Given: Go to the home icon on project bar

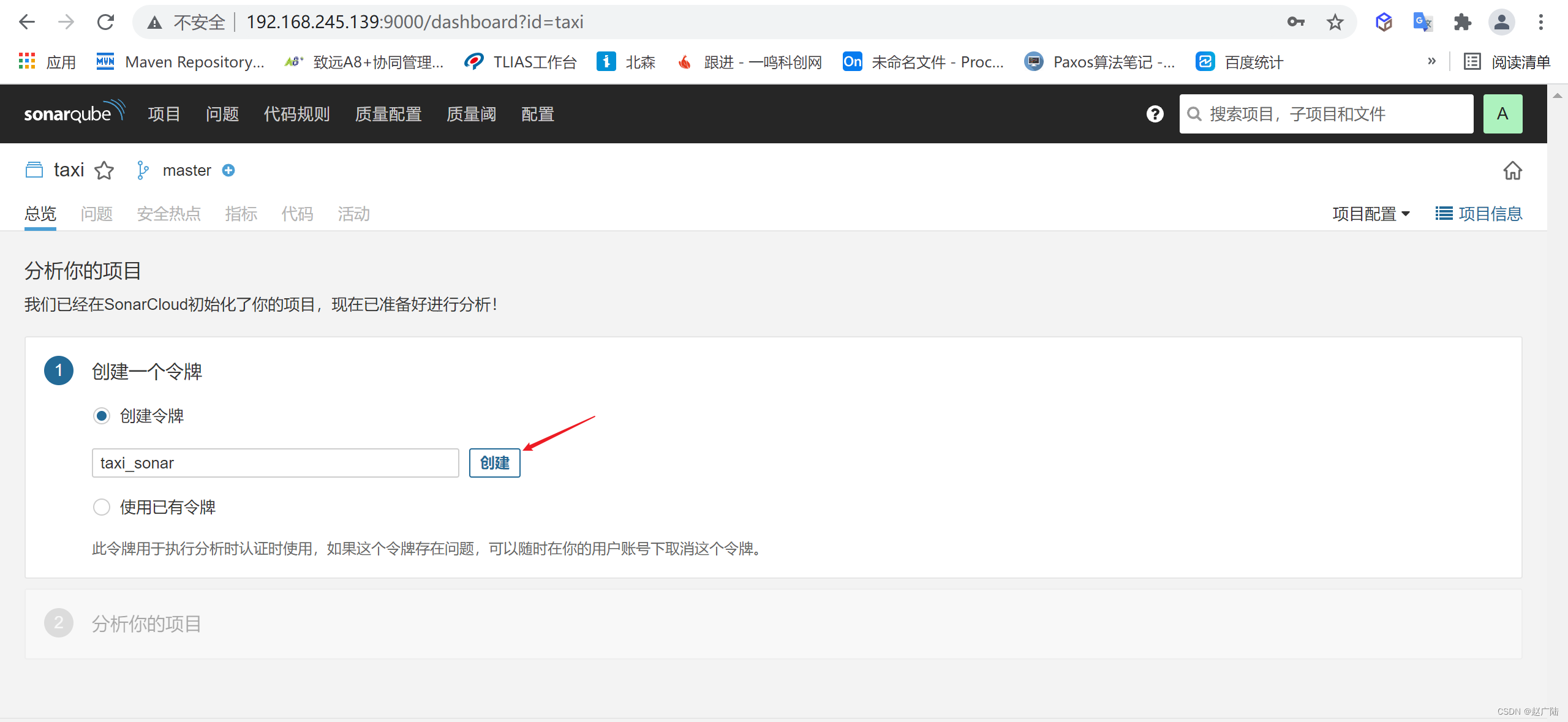Looking at the screenshot, I should 1512,170.
